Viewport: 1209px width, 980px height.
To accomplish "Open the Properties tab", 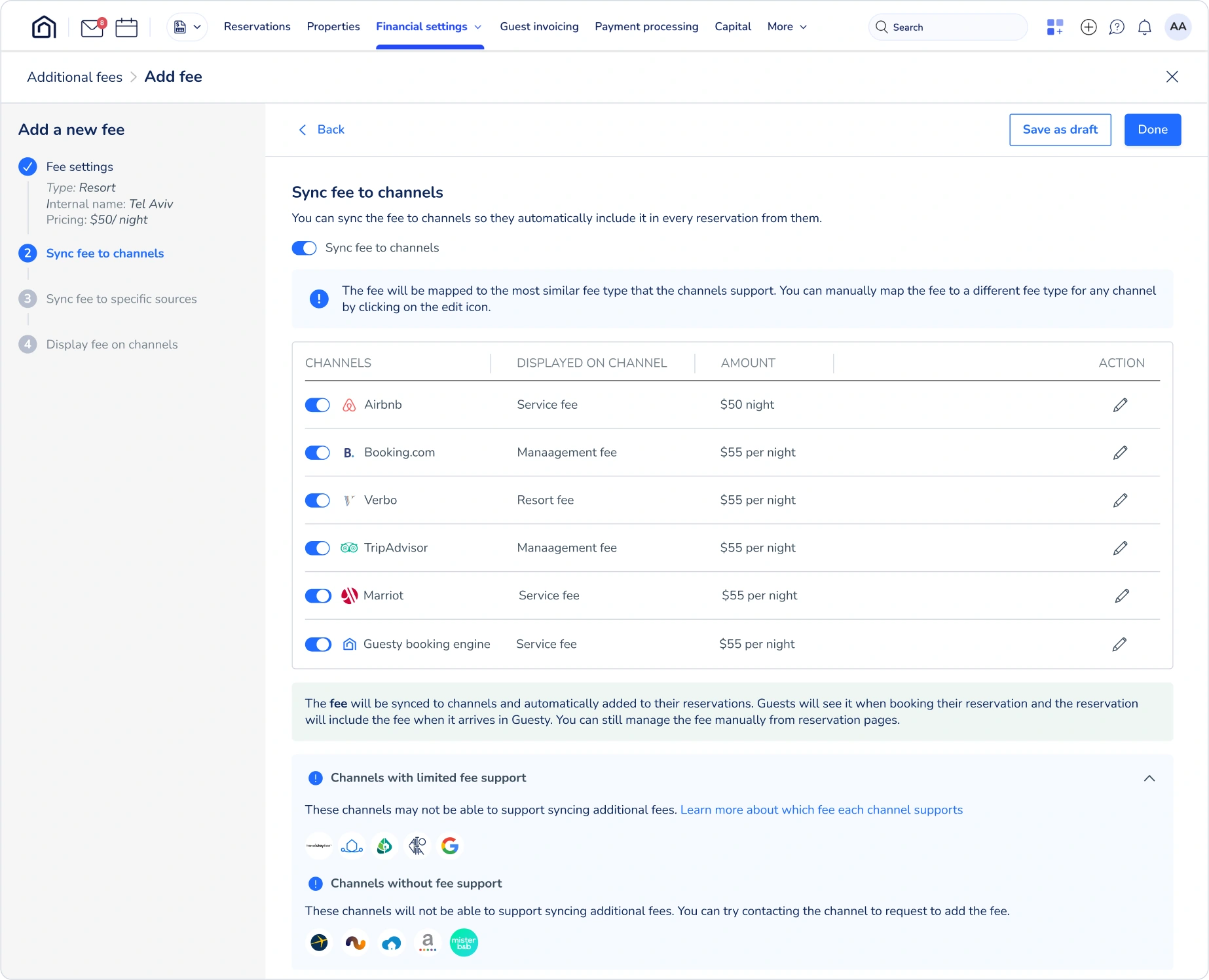I will [333, 27].
